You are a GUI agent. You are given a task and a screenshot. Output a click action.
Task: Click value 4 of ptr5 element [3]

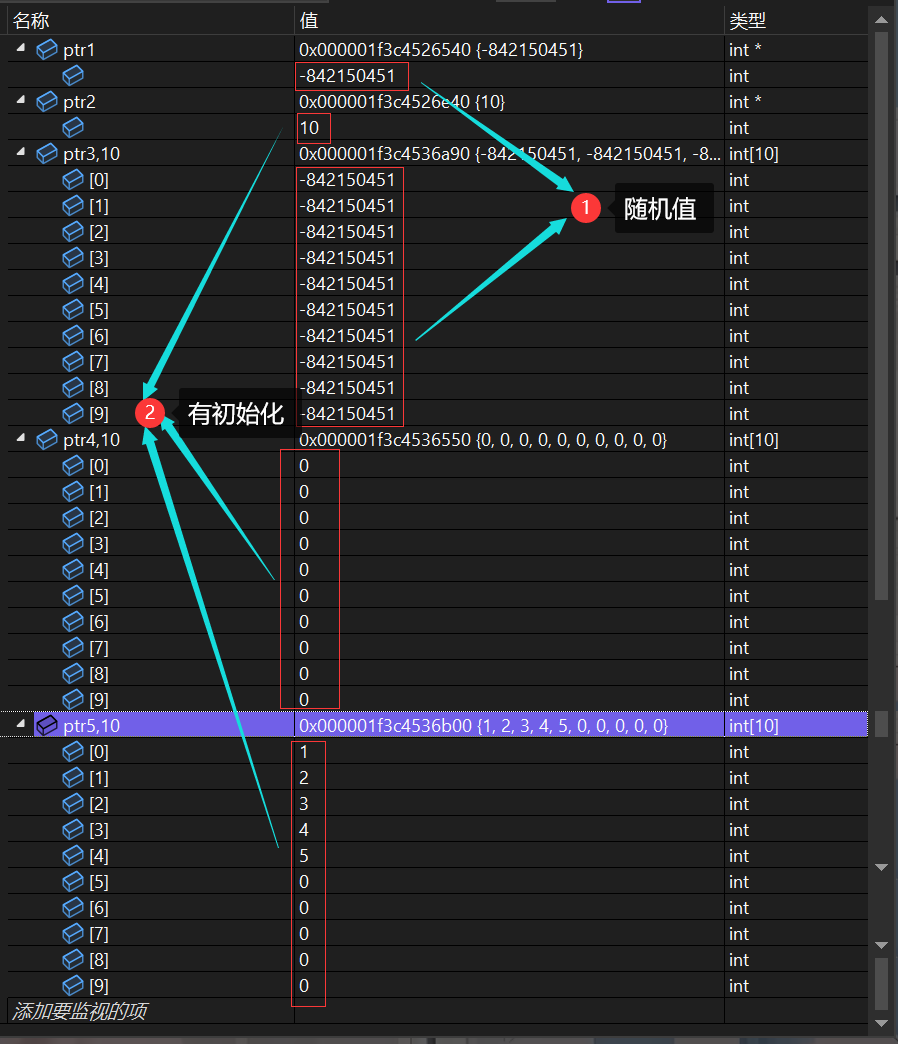304,830
